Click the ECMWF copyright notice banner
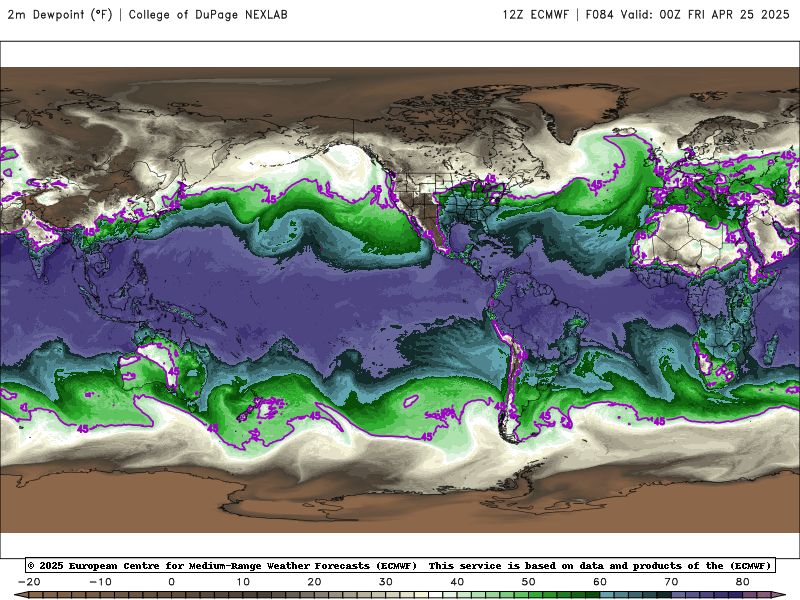800x600 pixels. 401,565
